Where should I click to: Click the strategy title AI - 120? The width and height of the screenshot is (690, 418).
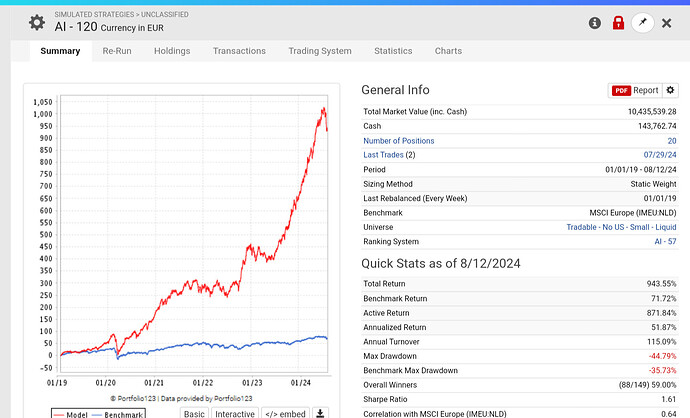tap(76, 27)
